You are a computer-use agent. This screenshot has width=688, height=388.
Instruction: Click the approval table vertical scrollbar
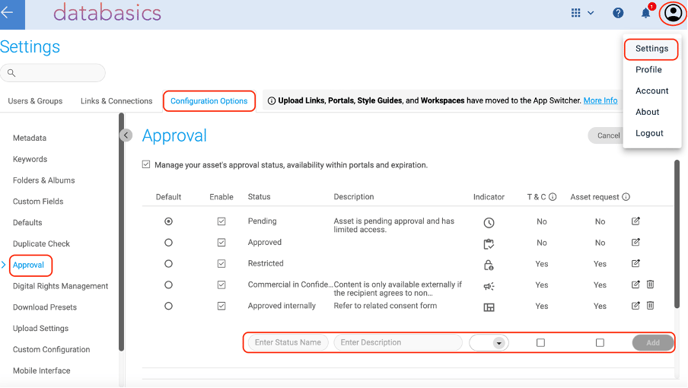coord(677,234)
